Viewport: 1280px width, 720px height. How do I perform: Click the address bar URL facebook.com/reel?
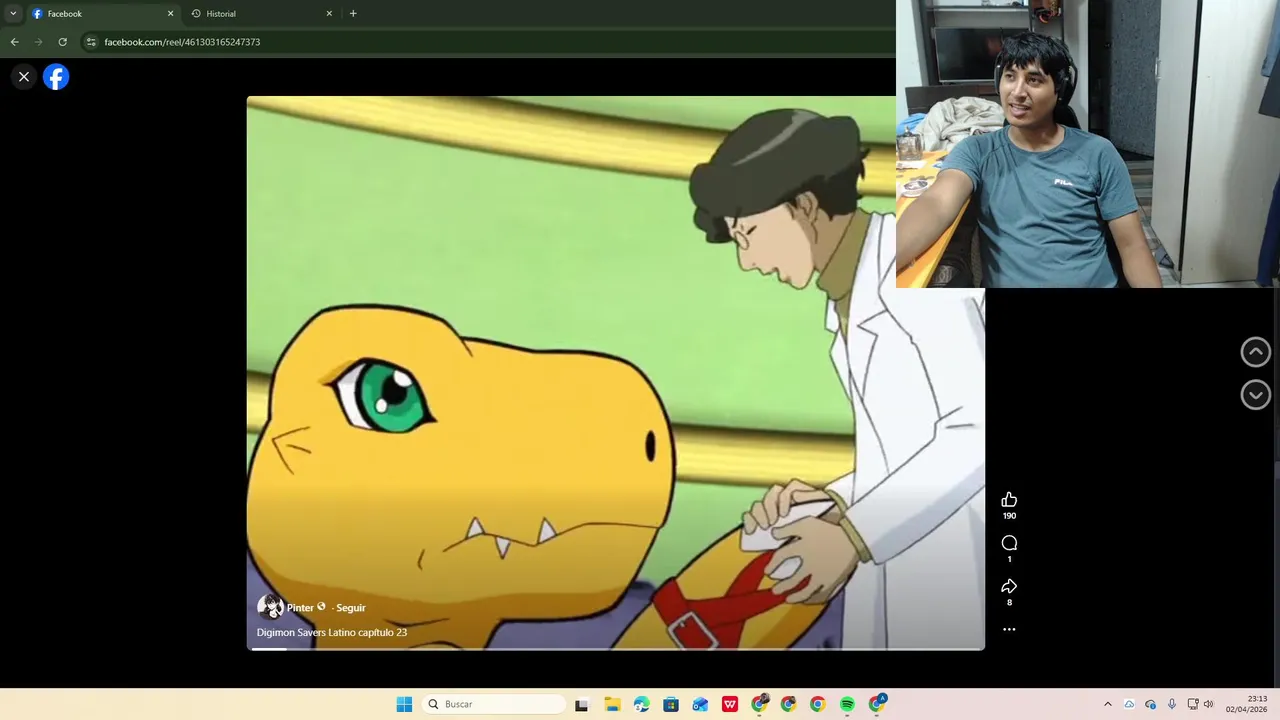click(x=182, y=42)
